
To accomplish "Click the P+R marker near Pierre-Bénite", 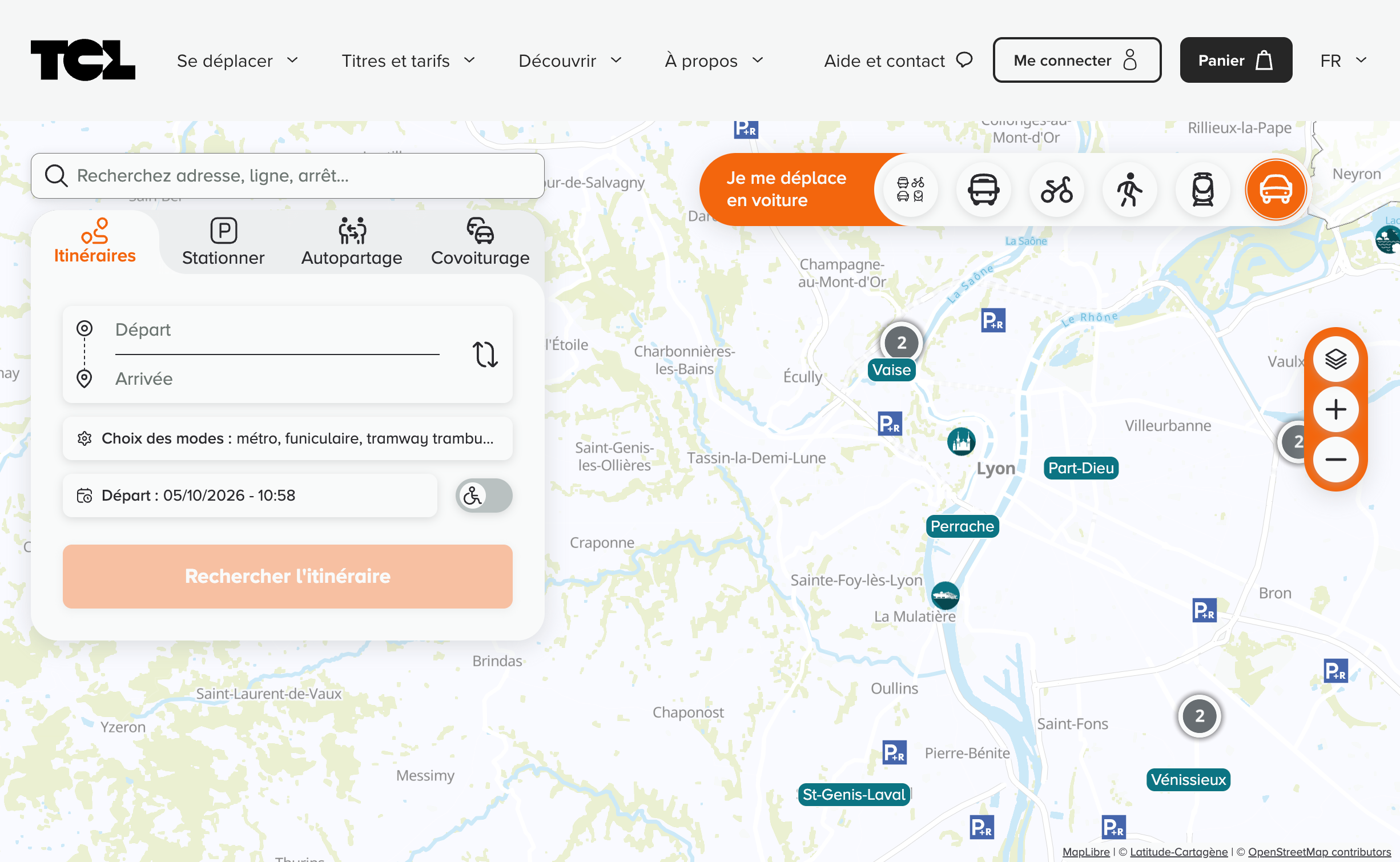I will pos(894,752).
